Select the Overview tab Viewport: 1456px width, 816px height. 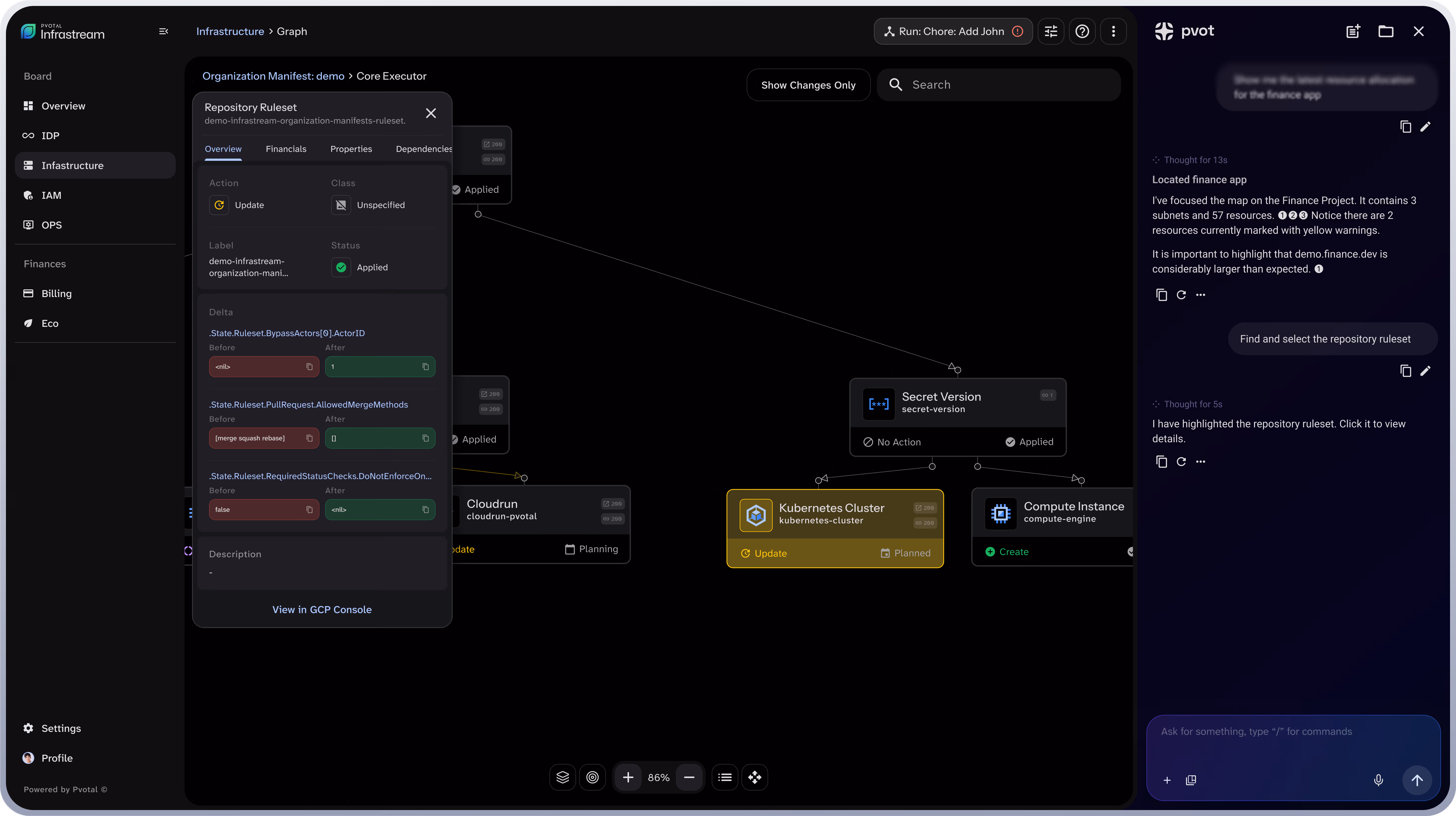click(223, 149)
